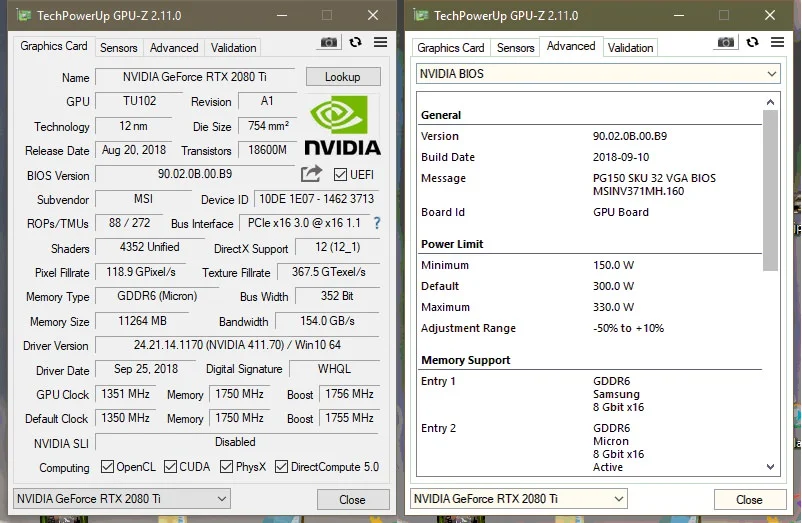Viewport: 802px width, 523px height.
Task: Open GPU selector dropdown in left window
Action: 121,498
